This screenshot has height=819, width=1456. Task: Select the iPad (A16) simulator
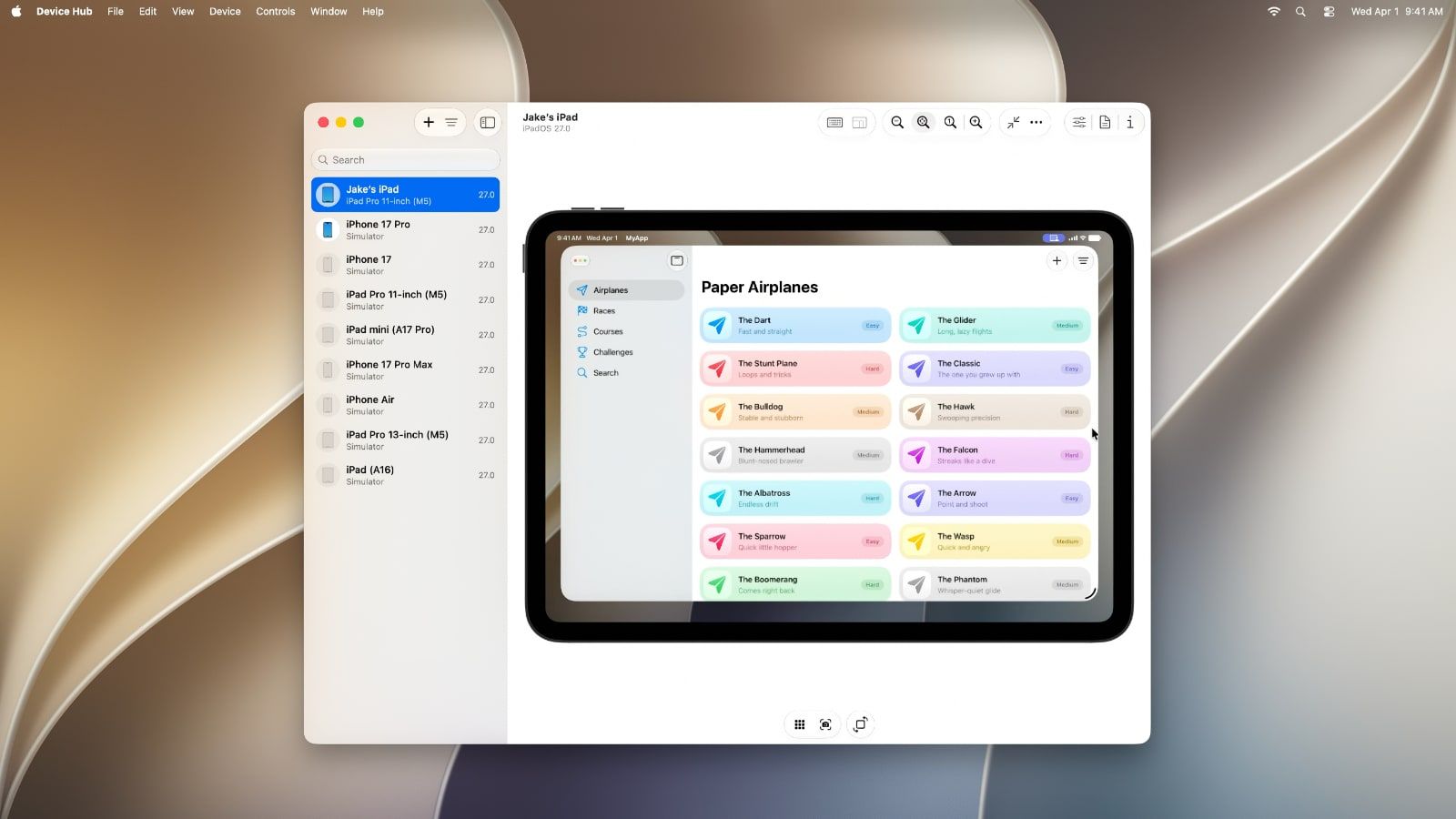coord(406,475)
